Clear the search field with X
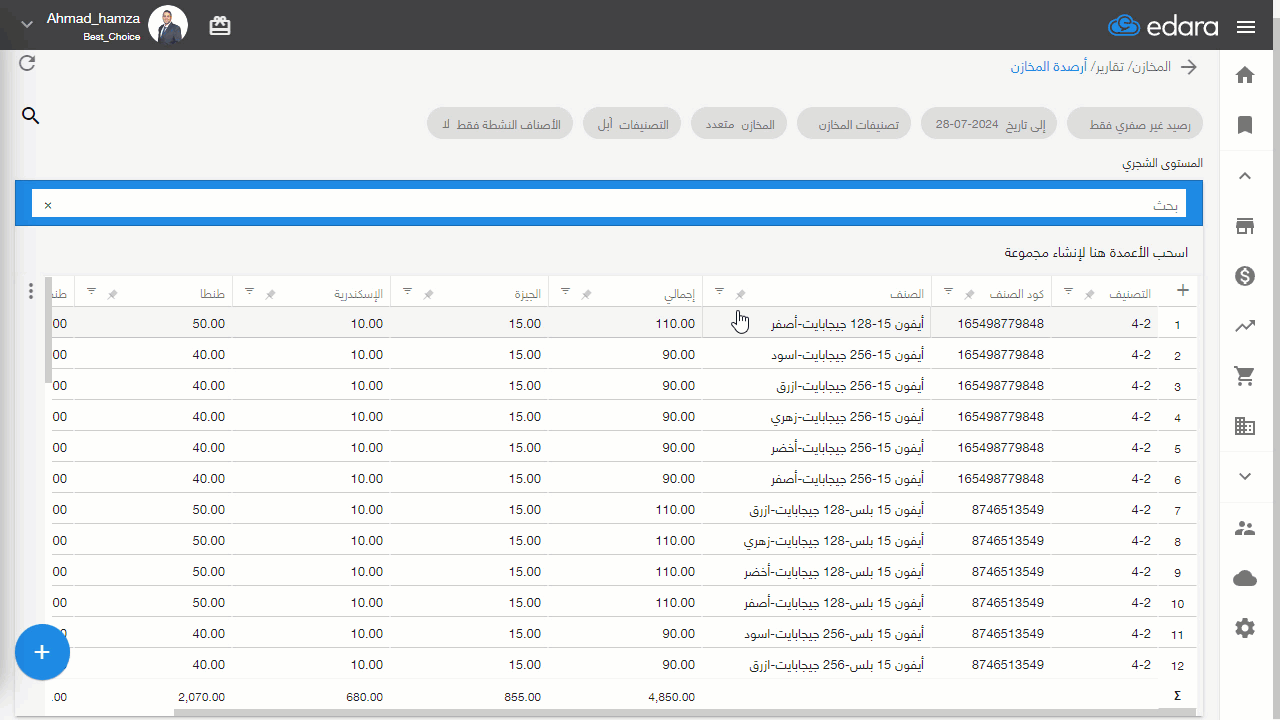 [x=47, y=205]
